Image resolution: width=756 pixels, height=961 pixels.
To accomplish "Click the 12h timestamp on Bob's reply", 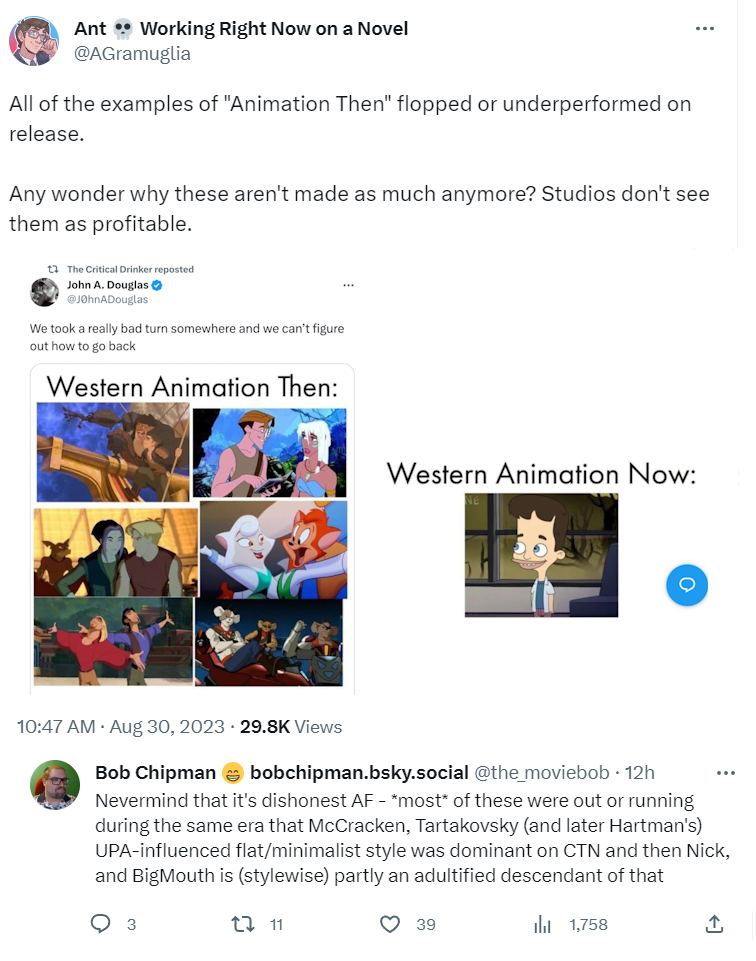I will click(639, 772).
